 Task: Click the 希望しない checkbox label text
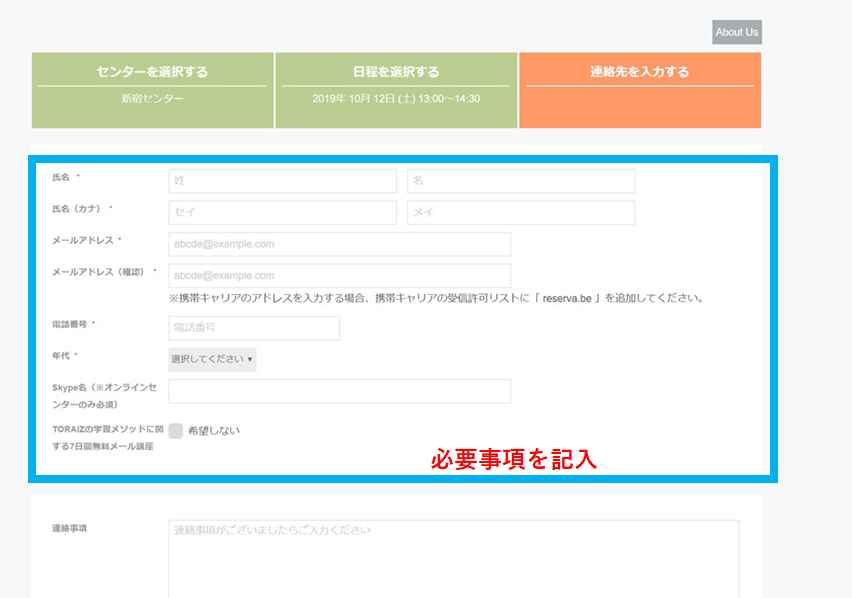(214, 431)
